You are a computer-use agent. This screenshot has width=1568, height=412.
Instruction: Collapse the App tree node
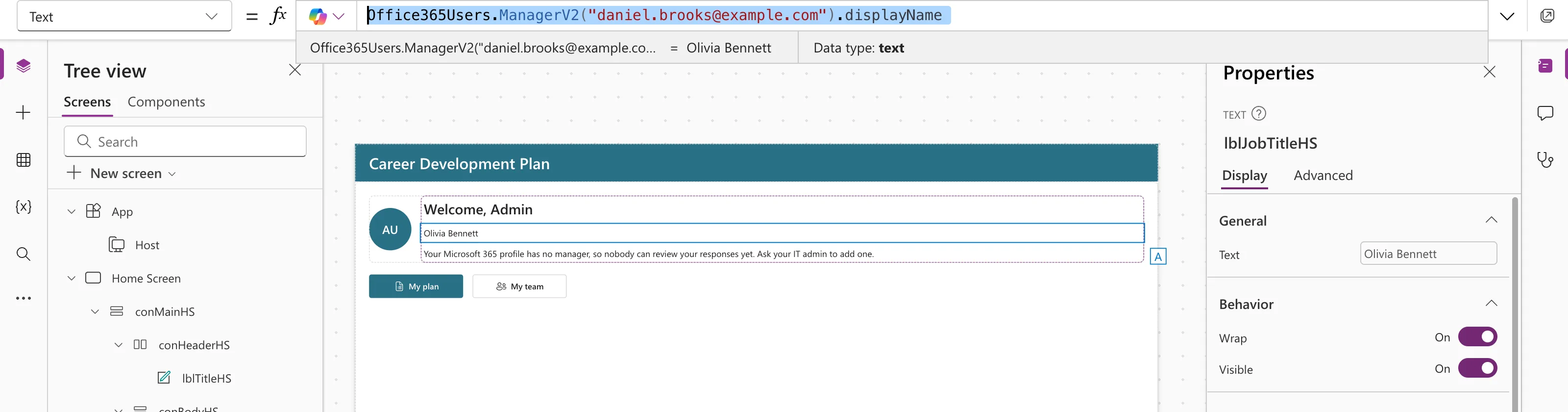(x=71, y=212)
